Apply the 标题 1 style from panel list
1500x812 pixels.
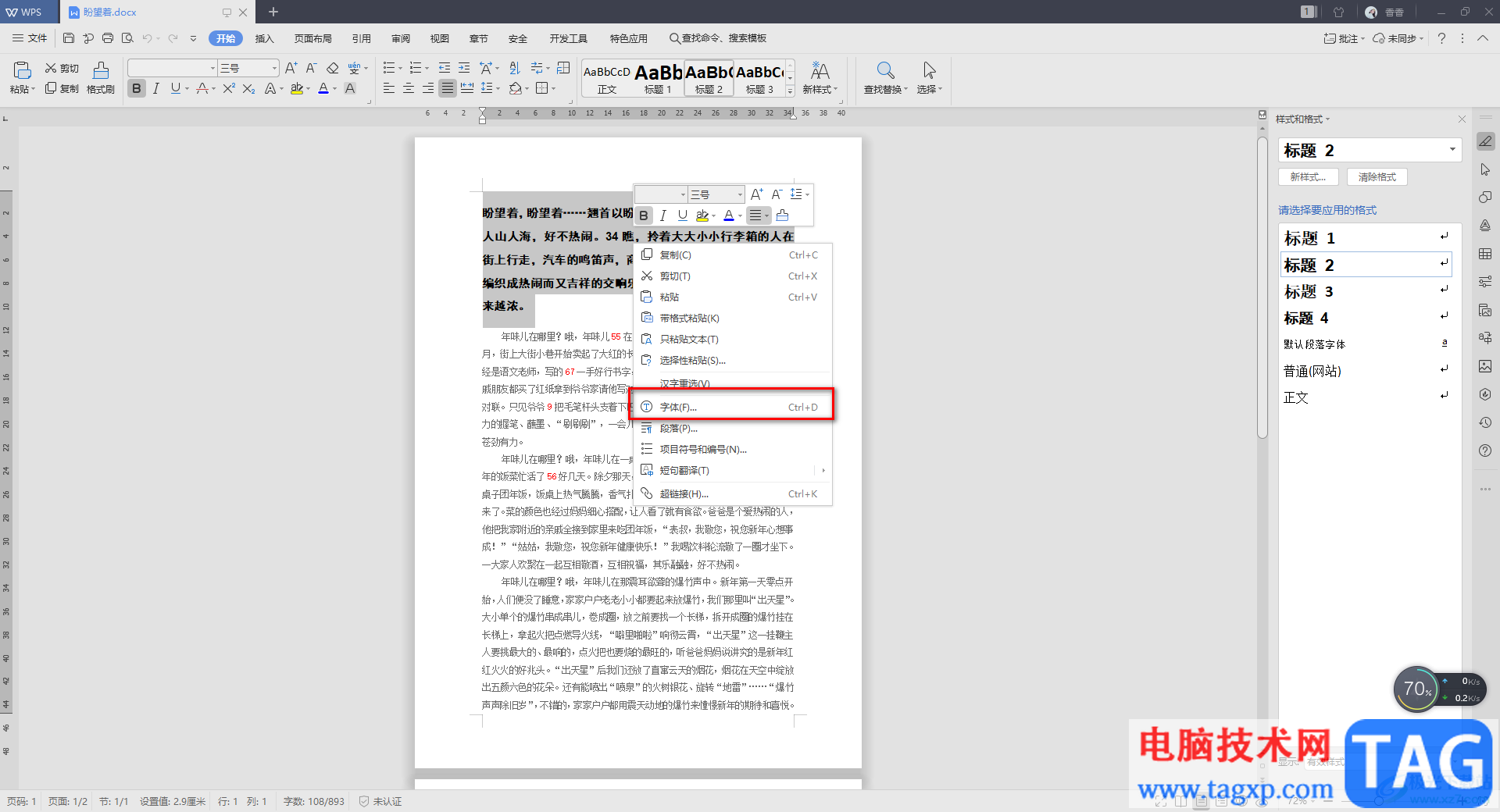coord(1366,238)
